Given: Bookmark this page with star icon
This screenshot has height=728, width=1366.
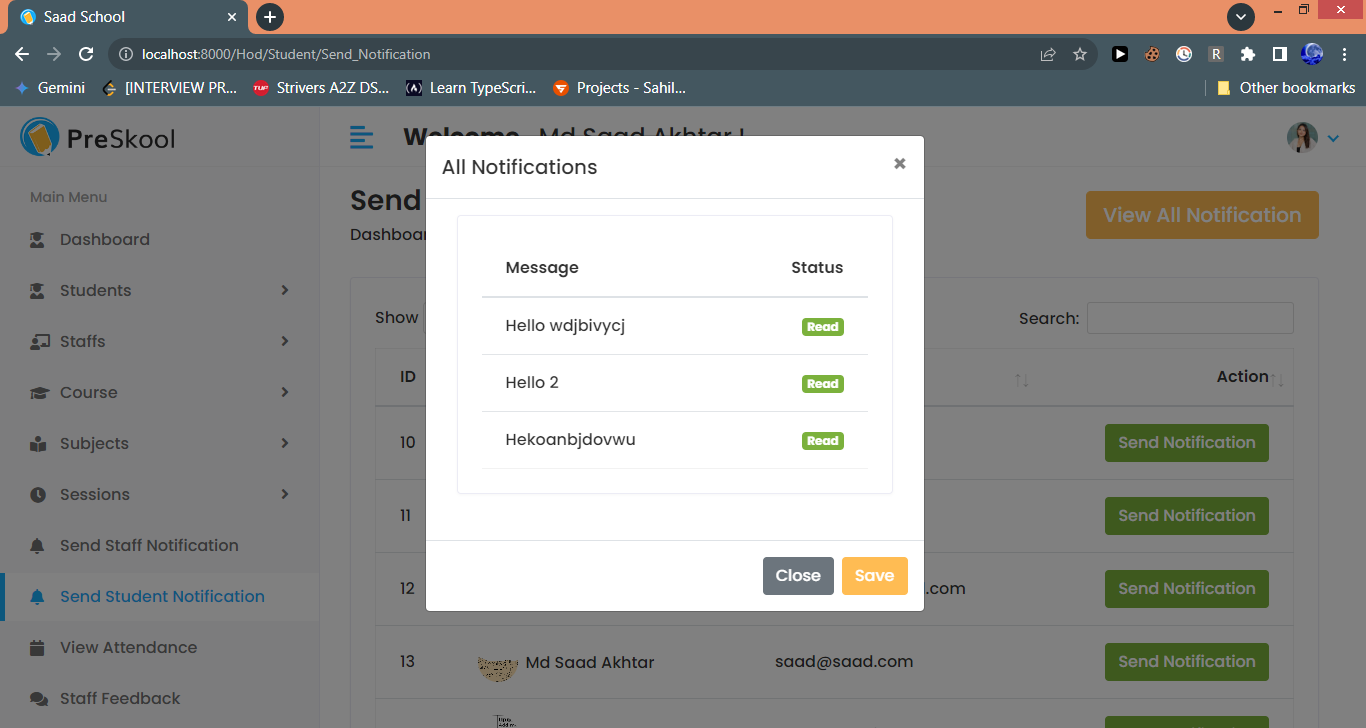Looking at the screenshot, I should point(1080,54).
